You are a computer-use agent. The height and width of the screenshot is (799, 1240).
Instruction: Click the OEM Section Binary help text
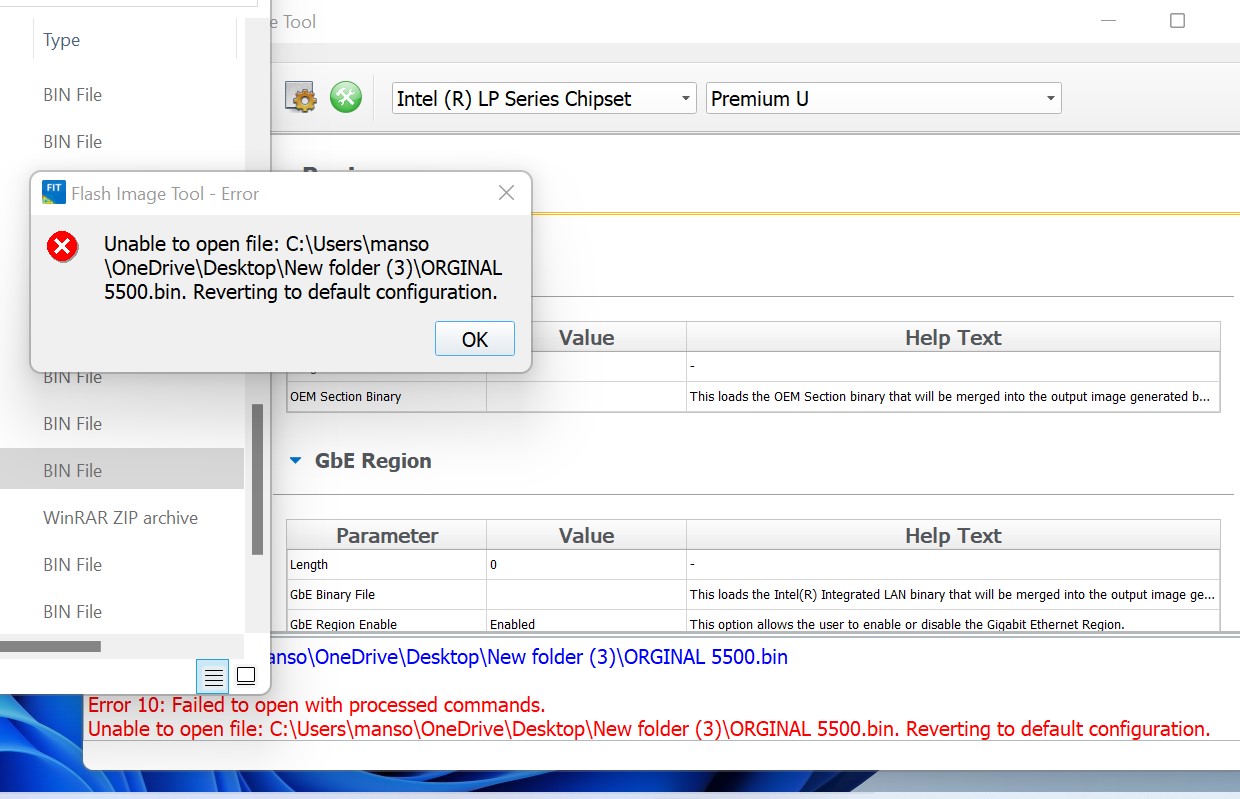[952, 396]
